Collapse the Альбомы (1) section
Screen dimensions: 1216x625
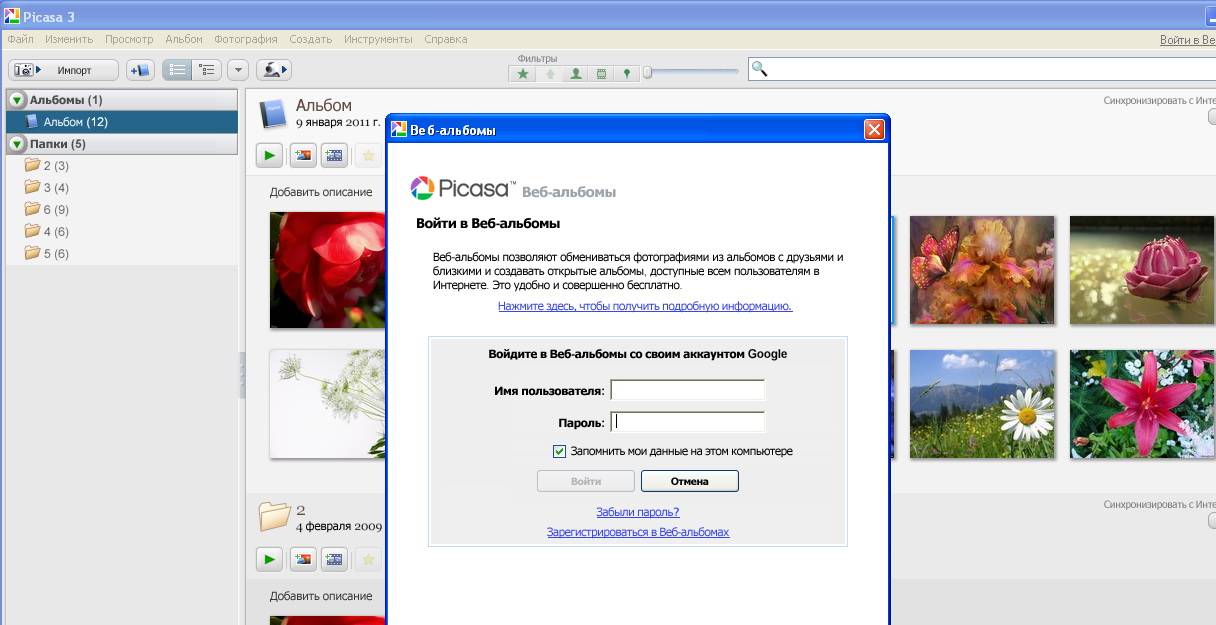[x=16, y=100]
